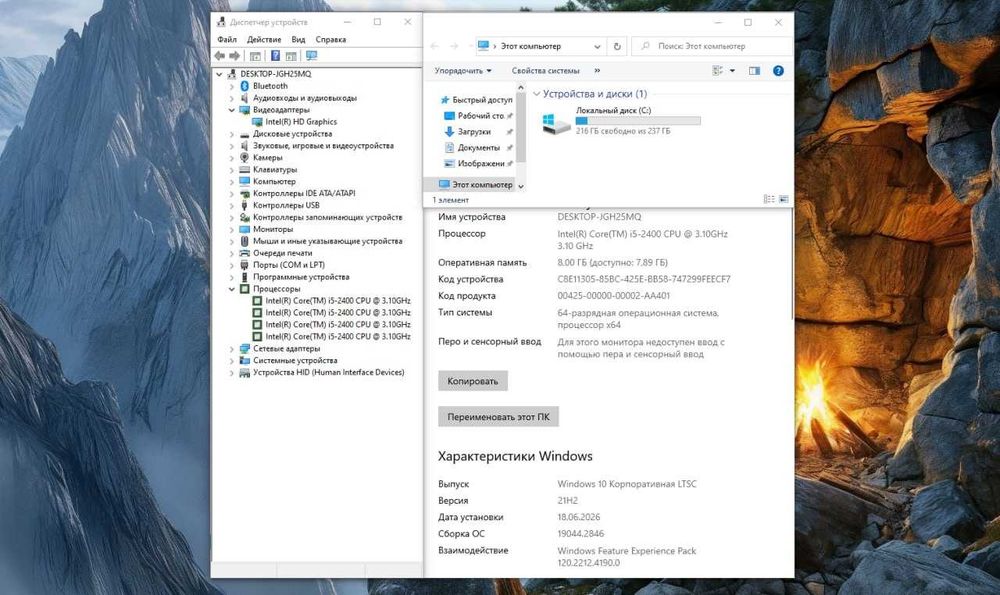
Task: Click the Очереди печати printer icon
Action: point(244,253)
